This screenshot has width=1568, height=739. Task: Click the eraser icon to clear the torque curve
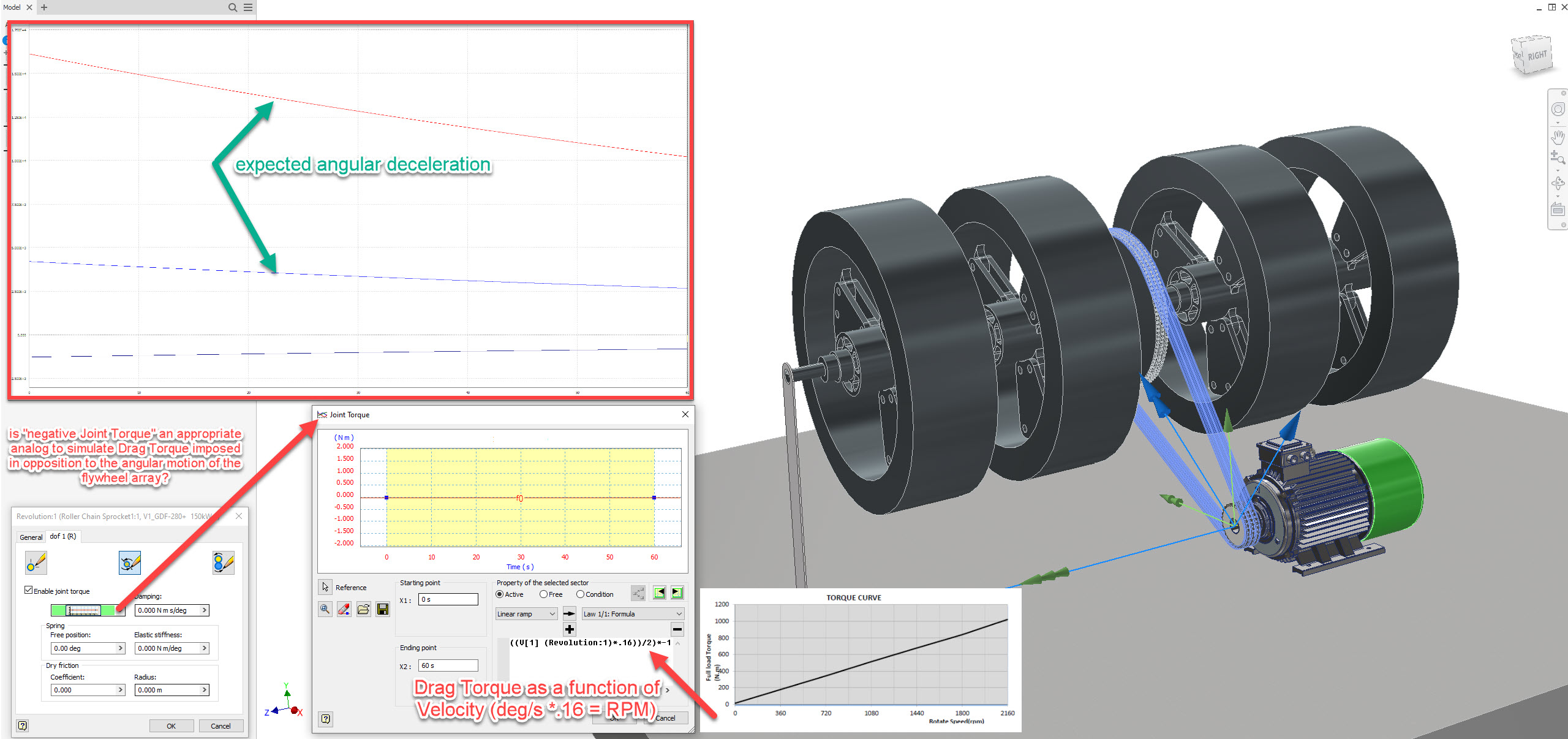coord(344,608)
